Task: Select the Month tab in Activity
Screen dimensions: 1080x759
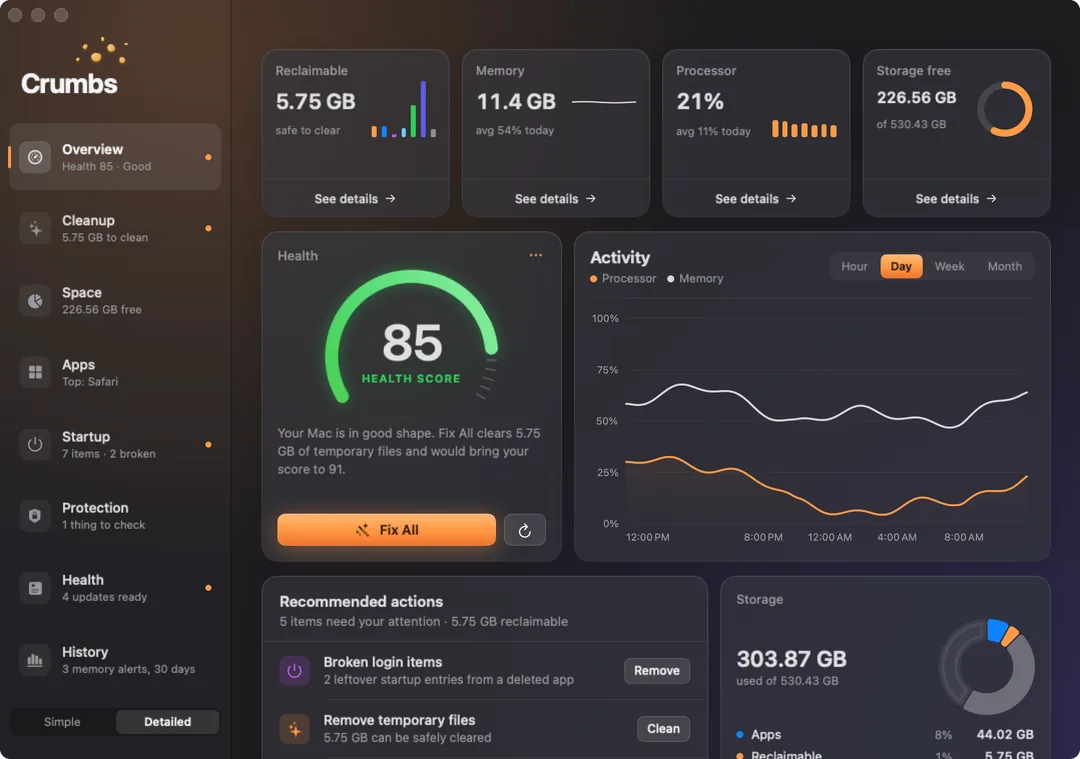Action: (1005, 267)
